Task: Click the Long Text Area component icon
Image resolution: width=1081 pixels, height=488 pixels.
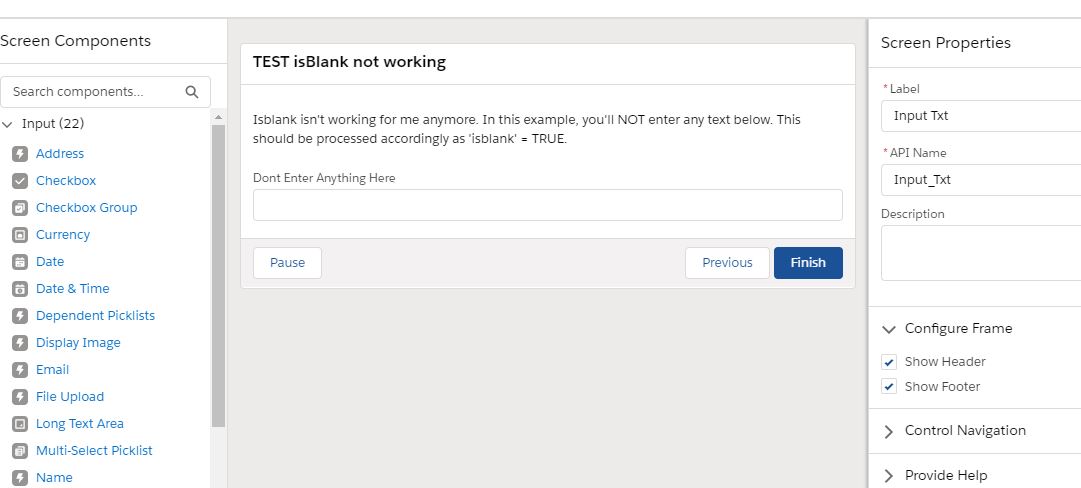Action: tap(19, 424)
